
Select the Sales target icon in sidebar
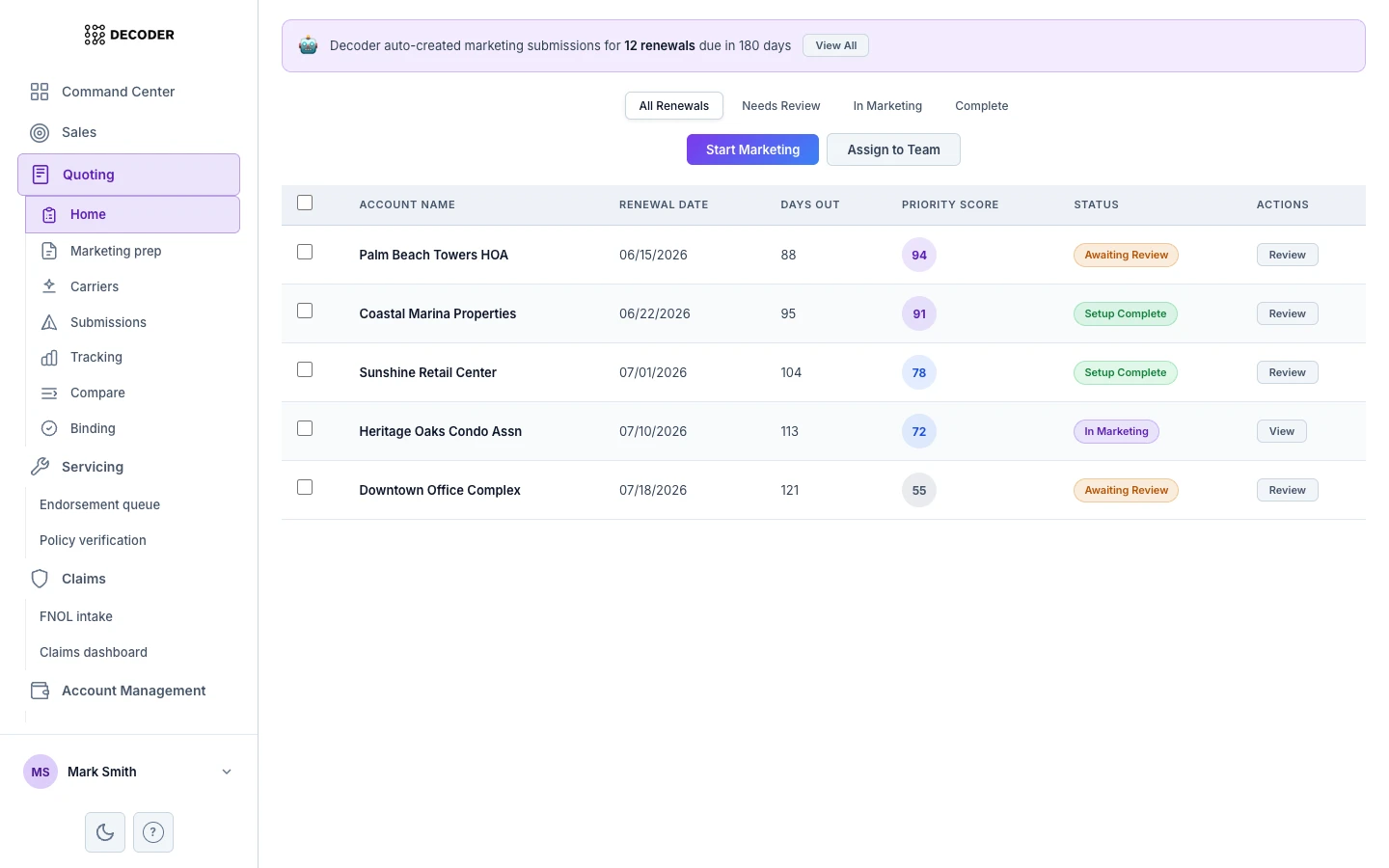click(40, 133)
